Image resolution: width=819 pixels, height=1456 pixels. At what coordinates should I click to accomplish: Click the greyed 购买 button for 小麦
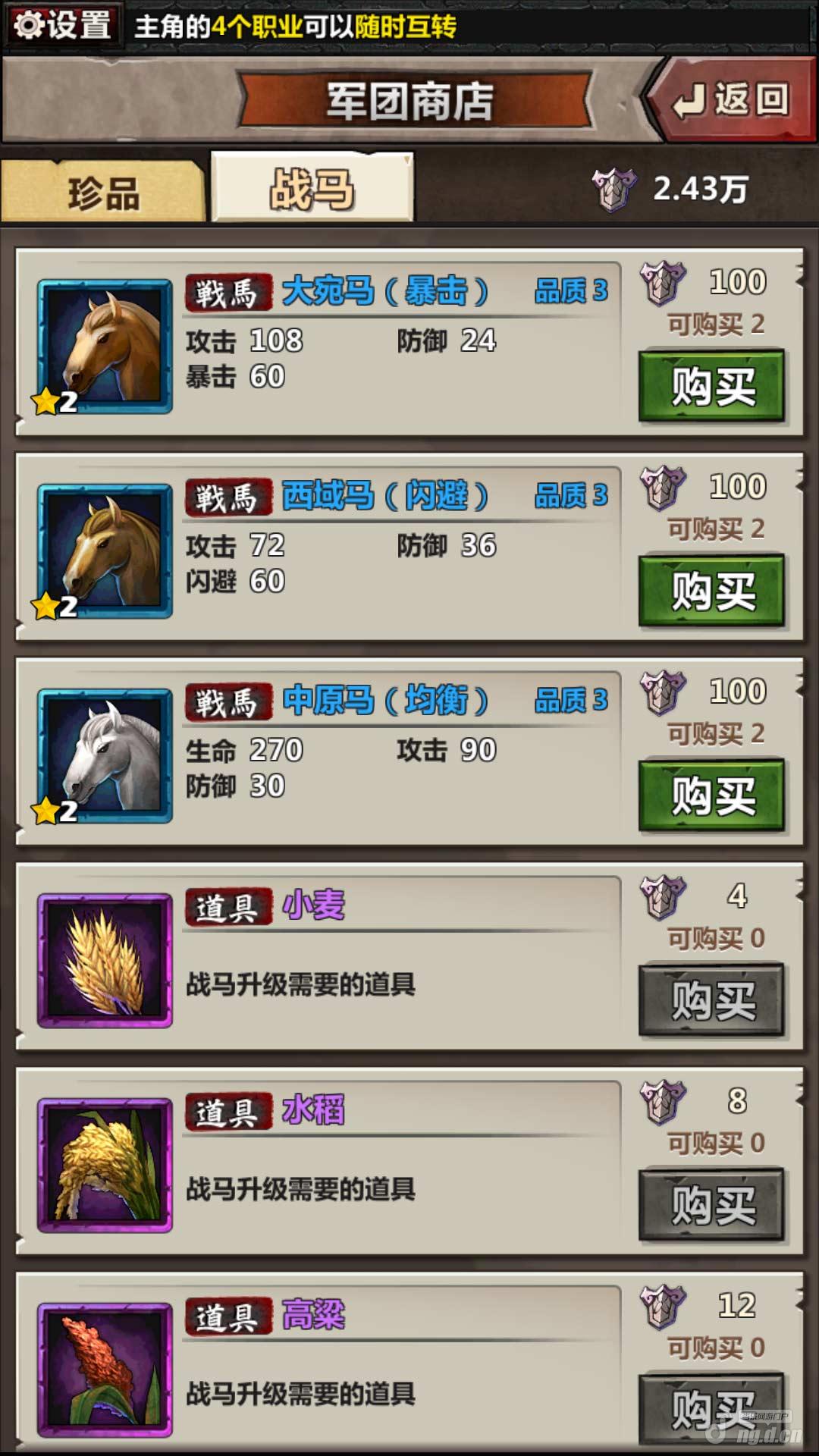click(x=711, y=1000)
